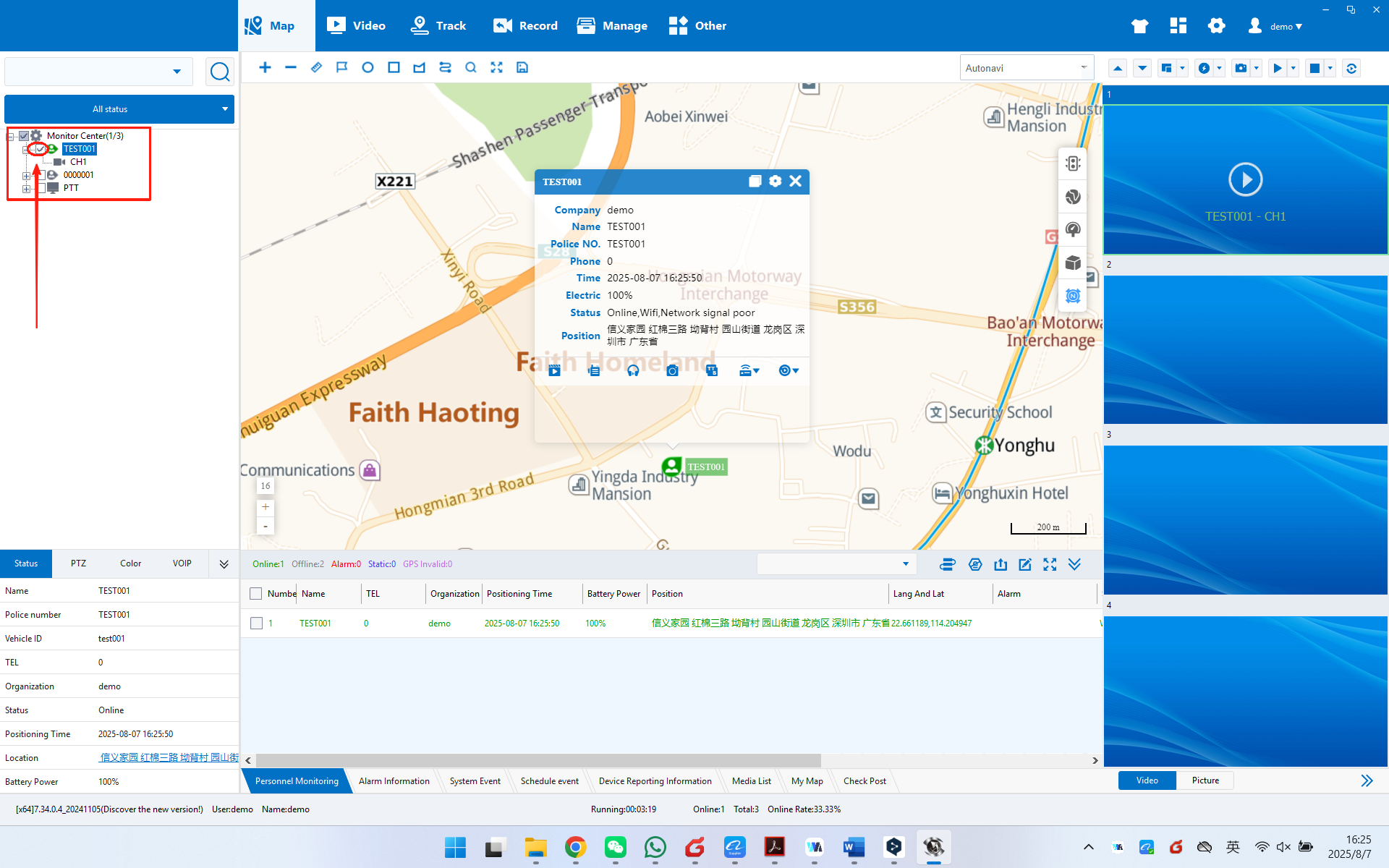The image size is (1389, 868).
Task: Open the Location address link
Action: [x=169, y=757]
